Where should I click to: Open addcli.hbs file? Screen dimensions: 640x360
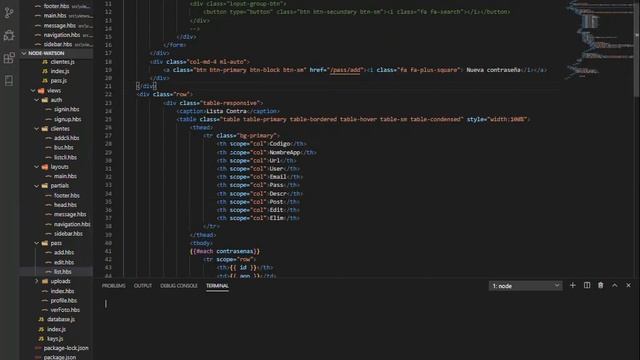(67, 138)
